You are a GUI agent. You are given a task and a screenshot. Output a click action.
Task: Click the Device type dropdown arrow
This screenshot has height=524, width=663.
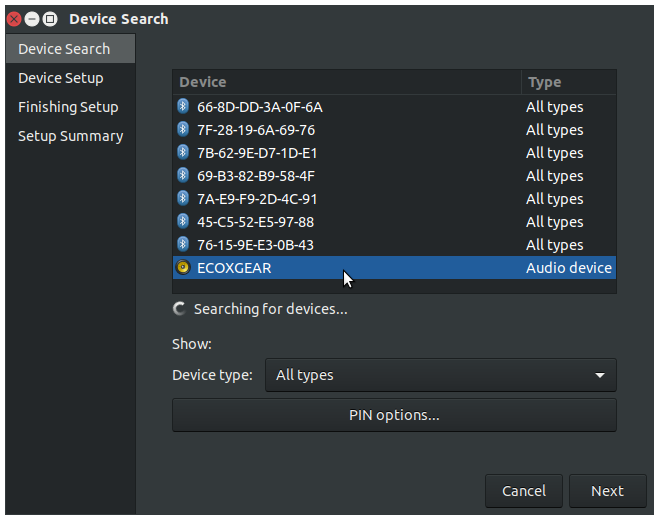pos(600,375)
